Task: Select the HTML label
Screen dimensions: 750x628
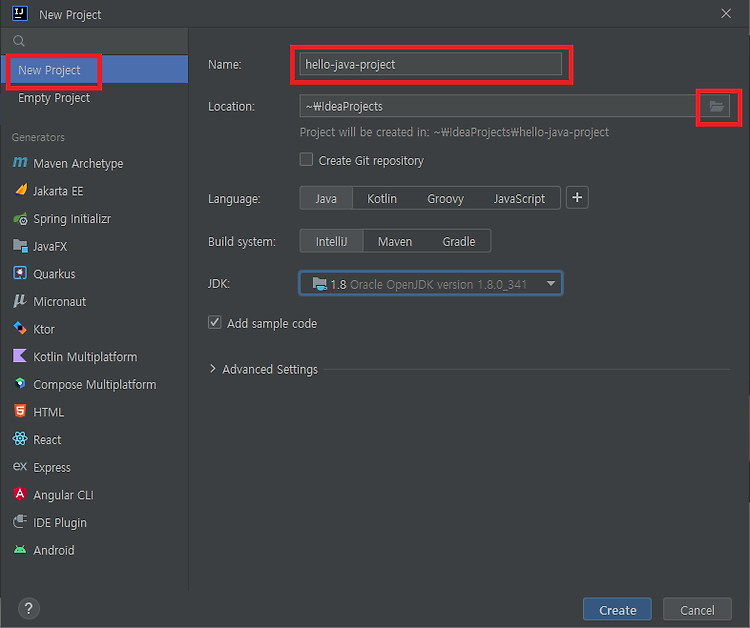Action: [48, 412]
